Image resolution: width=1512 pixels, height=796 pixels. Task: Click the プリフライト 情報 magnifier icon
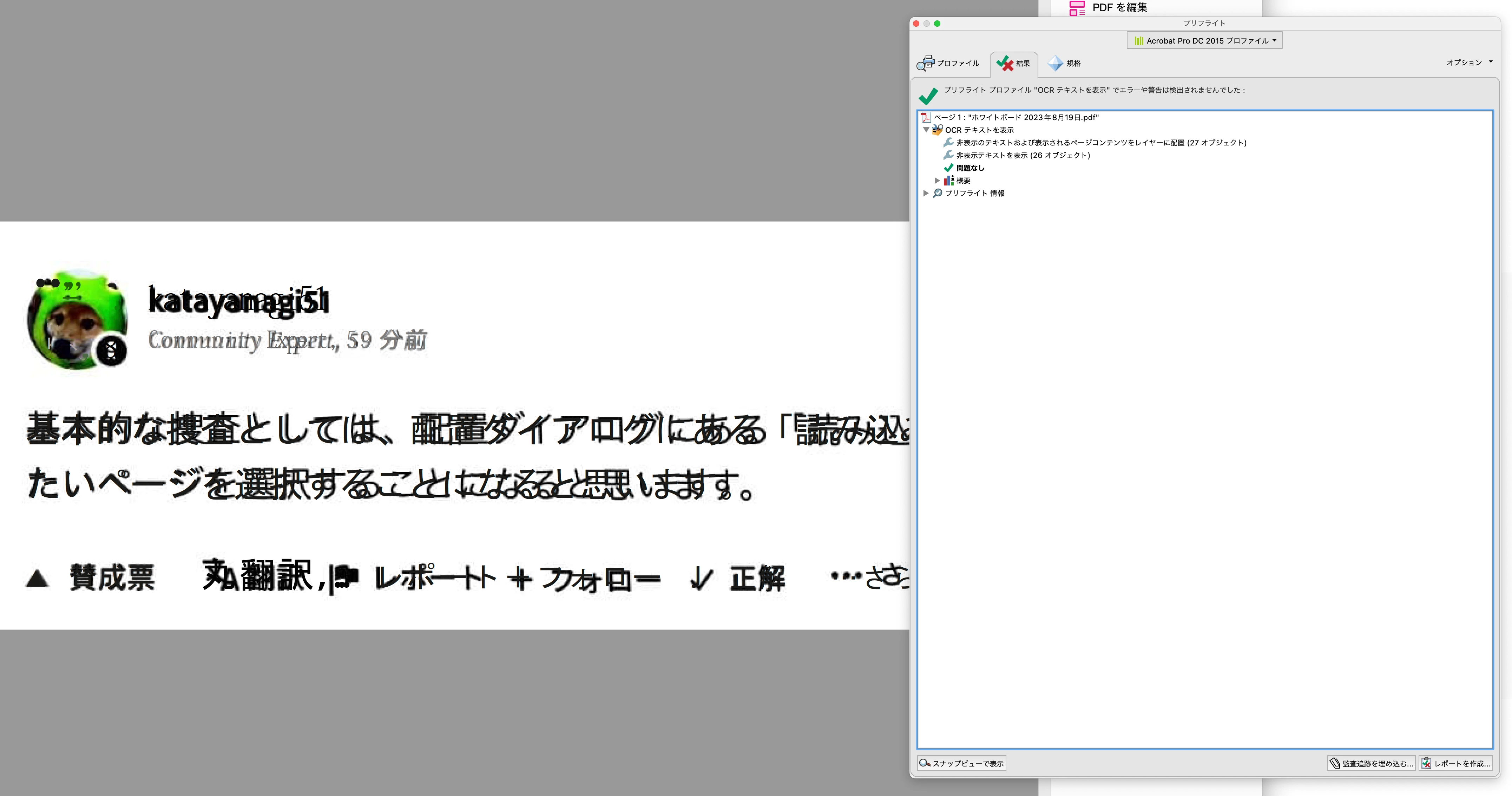point(938,193)
